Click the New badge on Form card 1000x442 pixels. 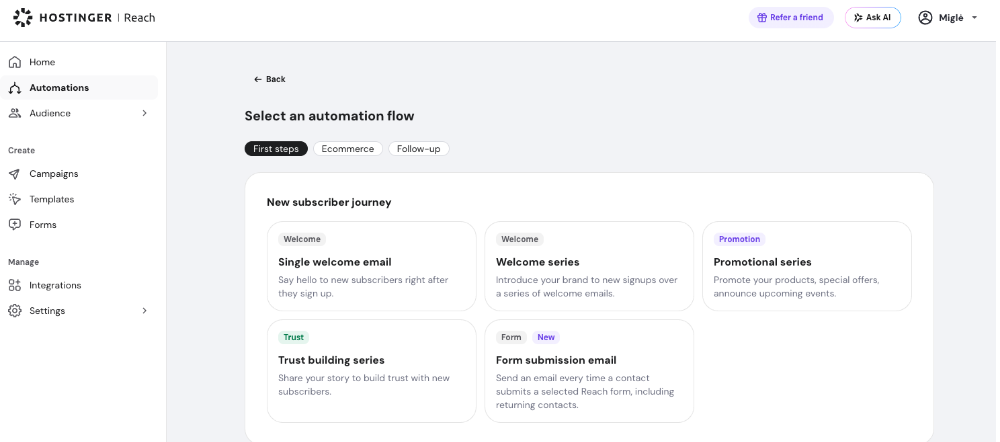[546, 337]
